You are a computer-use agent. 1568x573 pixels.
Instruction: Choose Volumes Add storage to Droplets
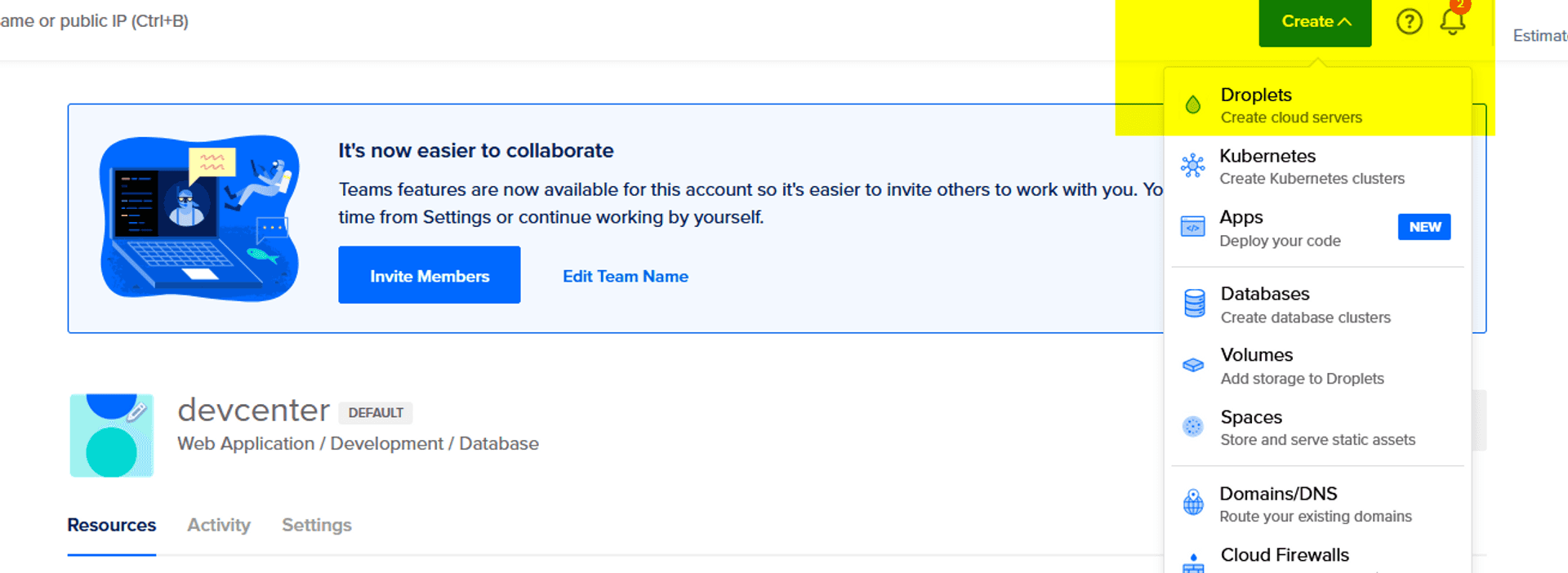[x=1318, y=366]
